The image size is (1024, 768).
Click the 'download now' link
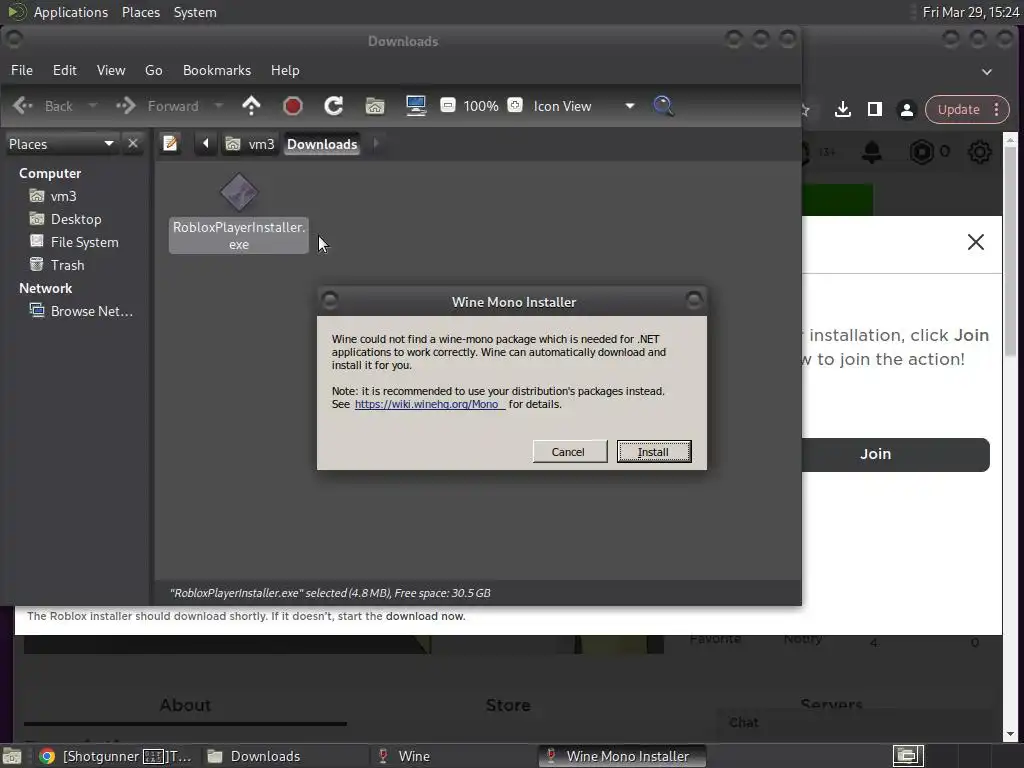coord(424,616)
